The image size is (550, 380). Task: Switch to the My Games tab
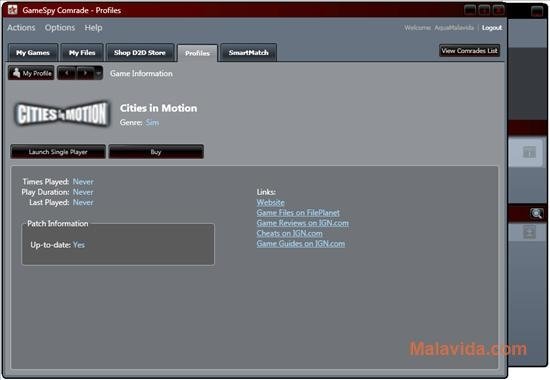(33, 53)
